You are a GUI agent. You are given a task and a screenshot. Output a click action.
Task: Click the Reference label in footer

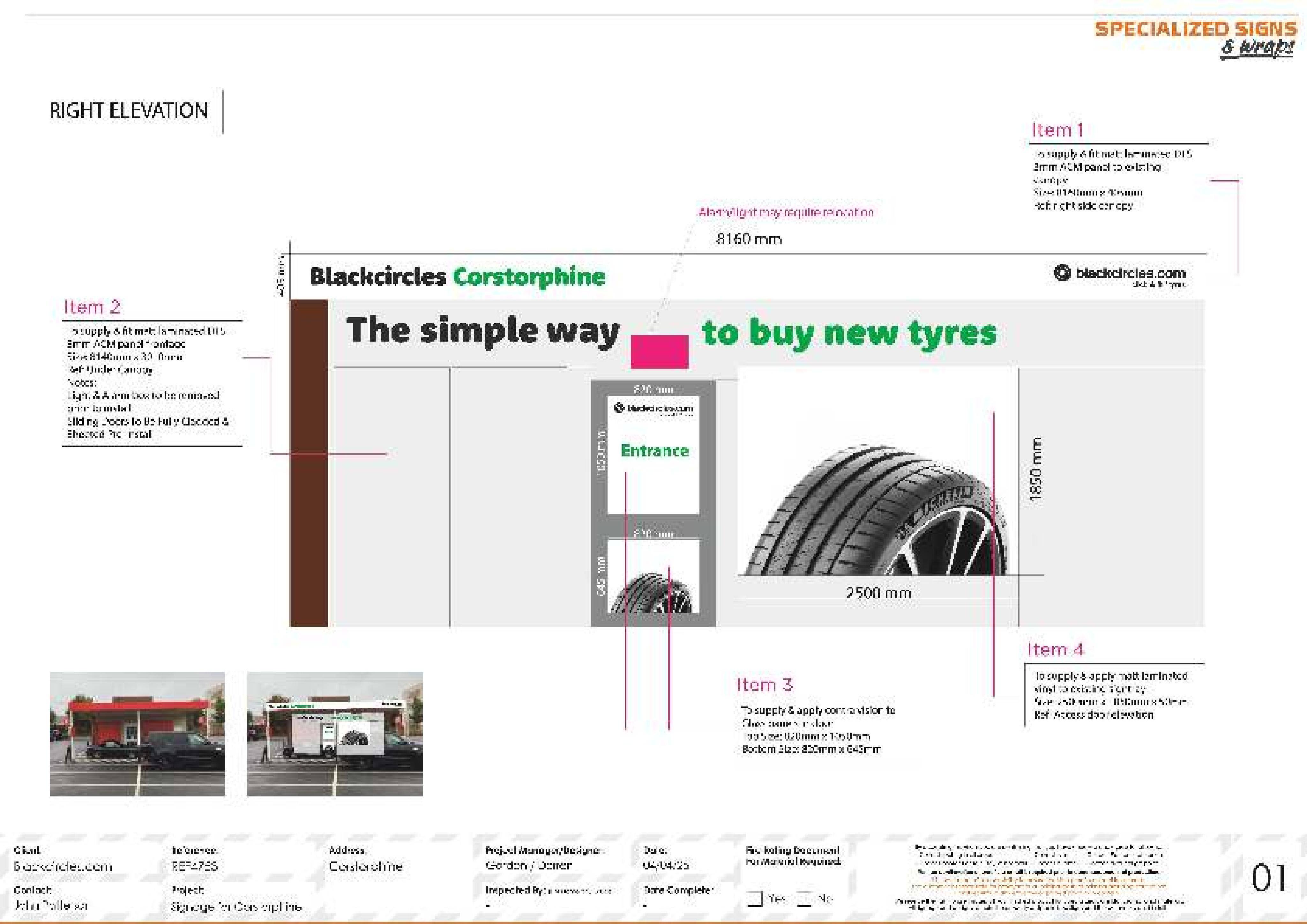coord(194,851)
